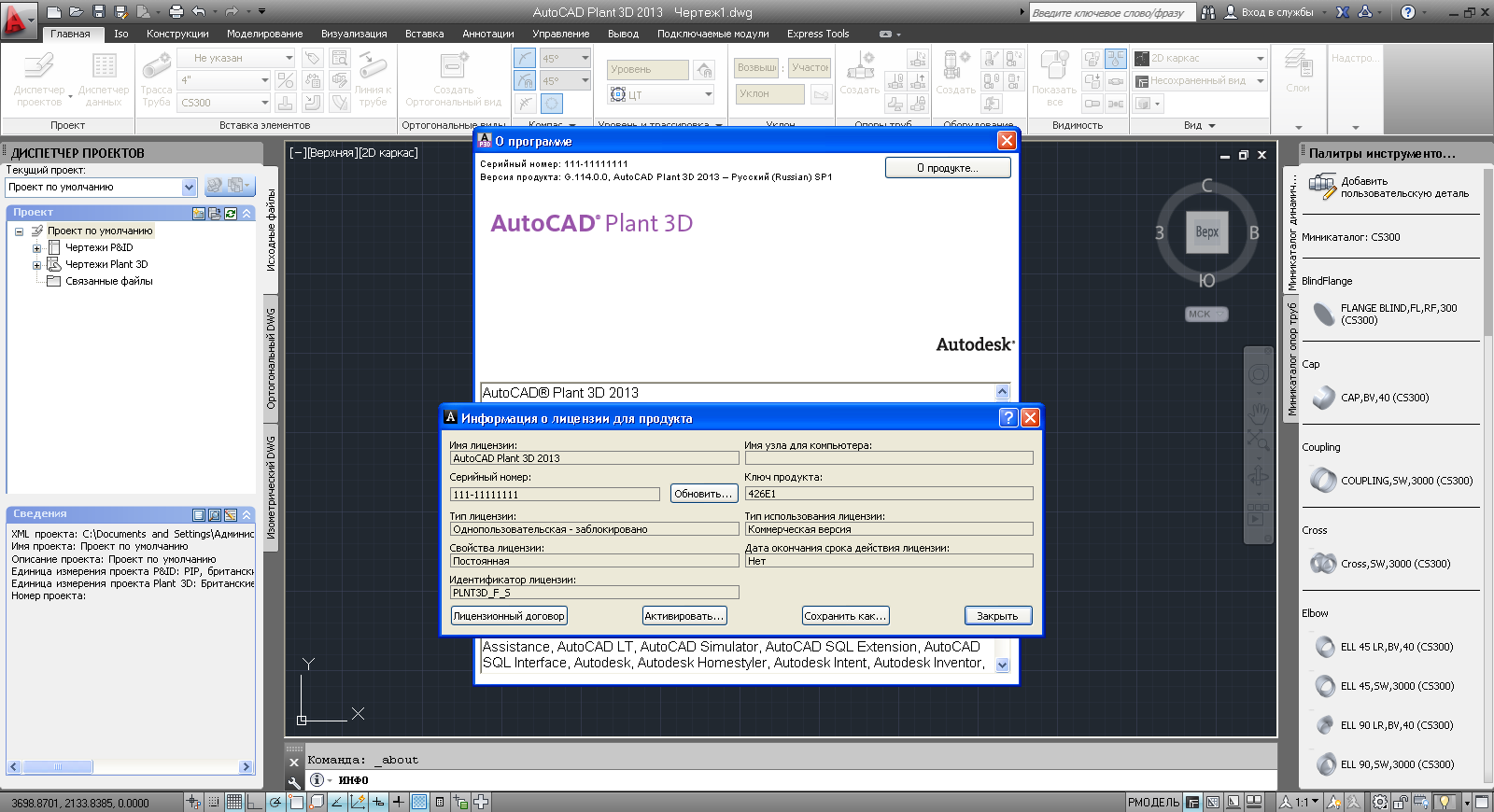Toggle Grid display in status bar
The width and height of the screenshot is (1494, 812).
coord(234,802)
